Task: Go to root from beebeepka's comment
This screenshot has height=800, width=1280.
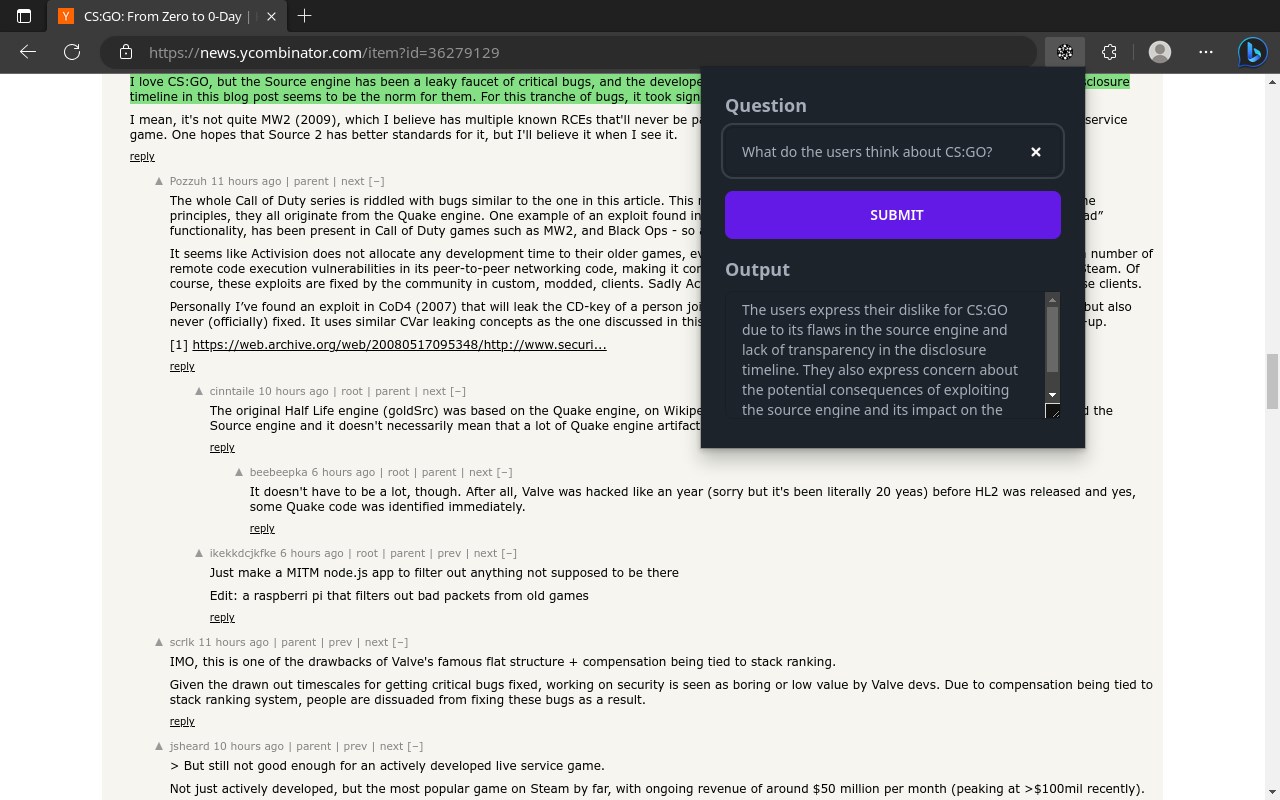Action: click(398, 472)
